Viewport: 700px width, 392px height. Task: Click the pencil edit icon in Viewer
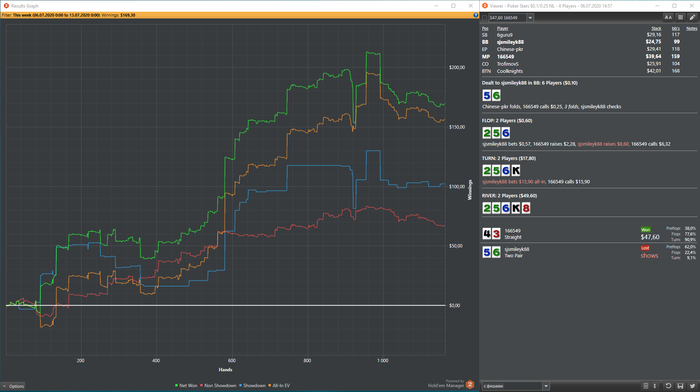click(x=692, y=17)
